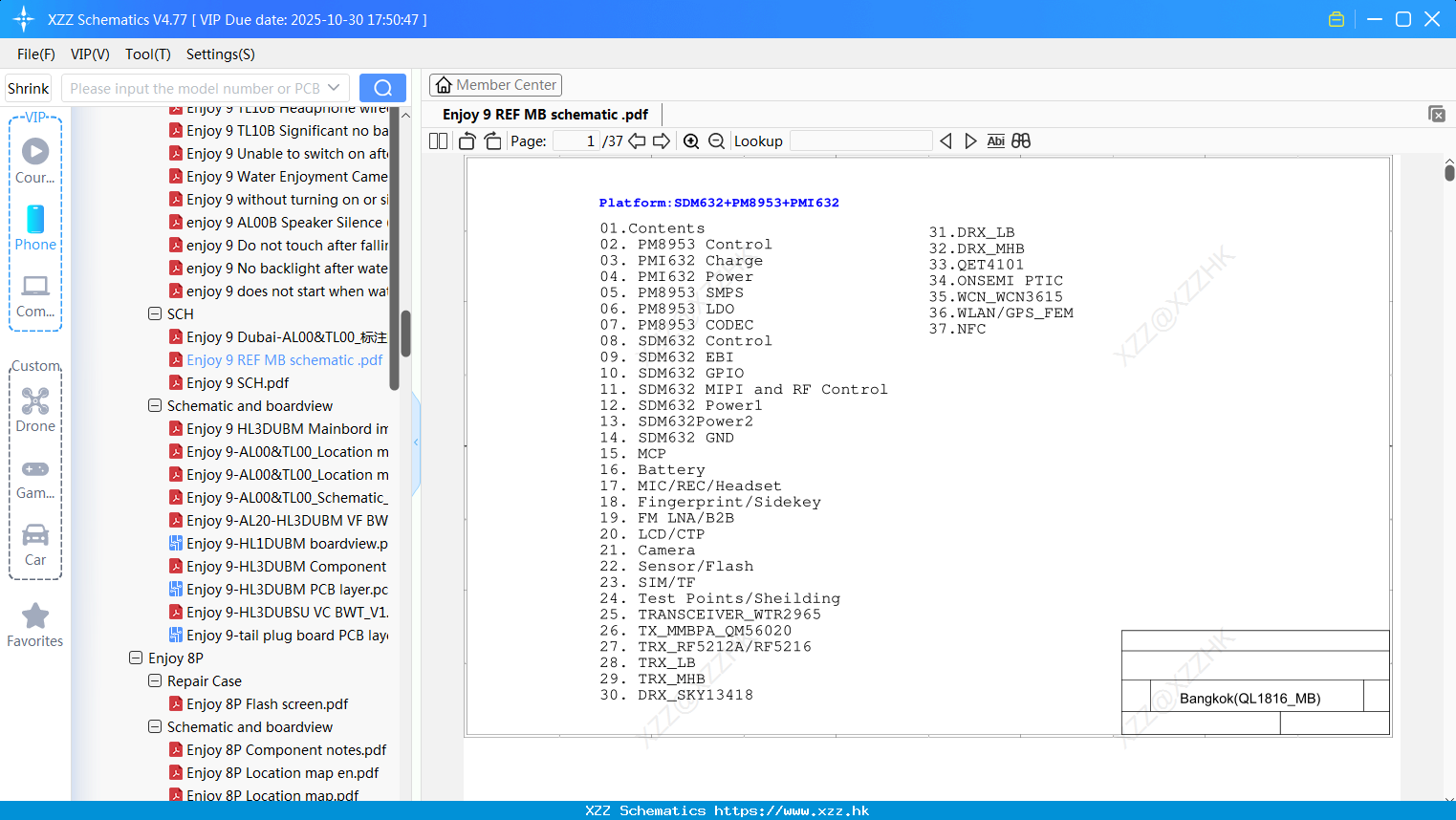The width and height of the screenshot is (1456, 820).
Task: Collapse the SCH folder
Action: (155, 313)
